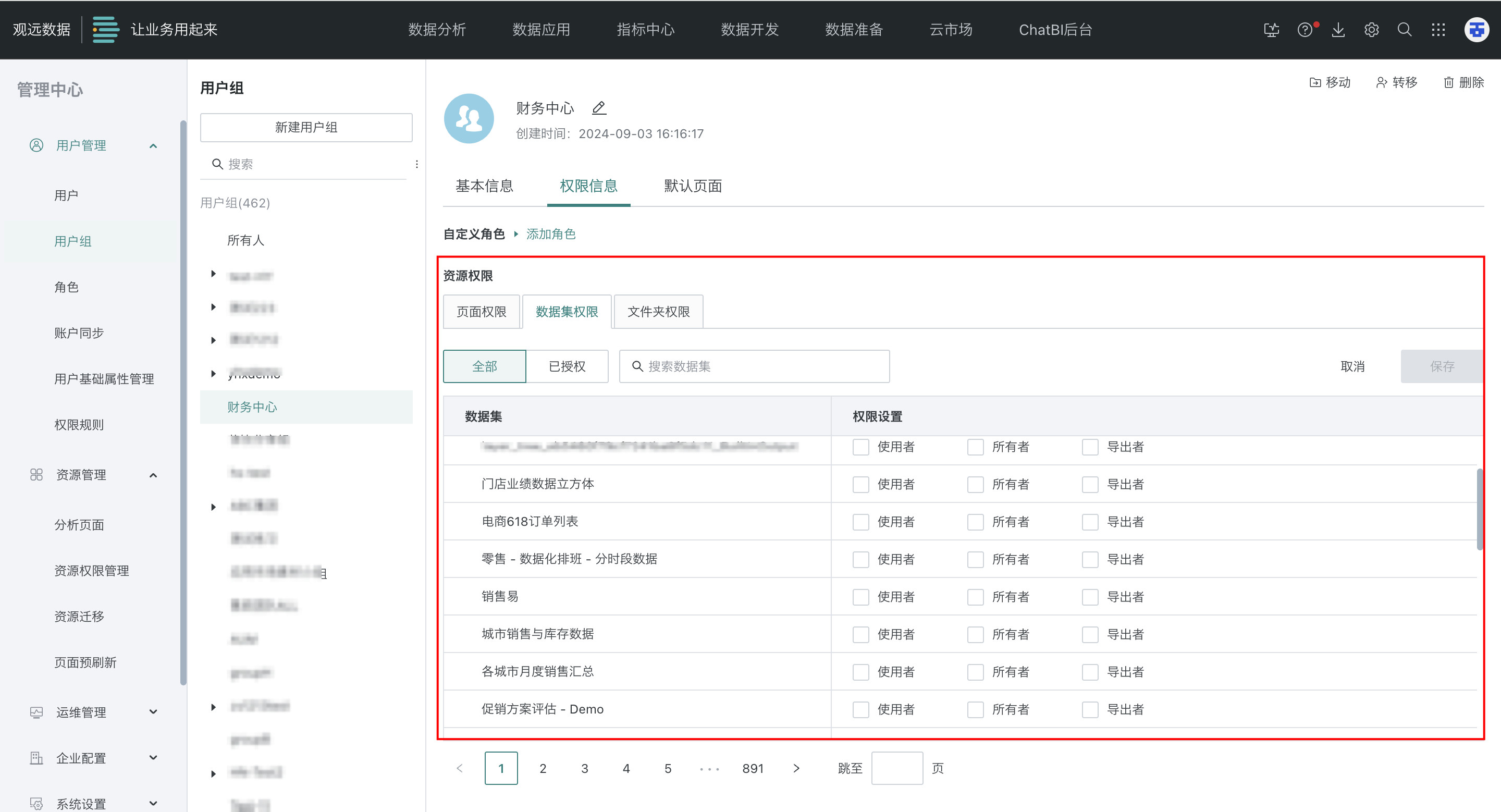The width and height of the screenshot is (1501, 812).
Task: Open the help question mark icon
Action: click(1305, 30)
